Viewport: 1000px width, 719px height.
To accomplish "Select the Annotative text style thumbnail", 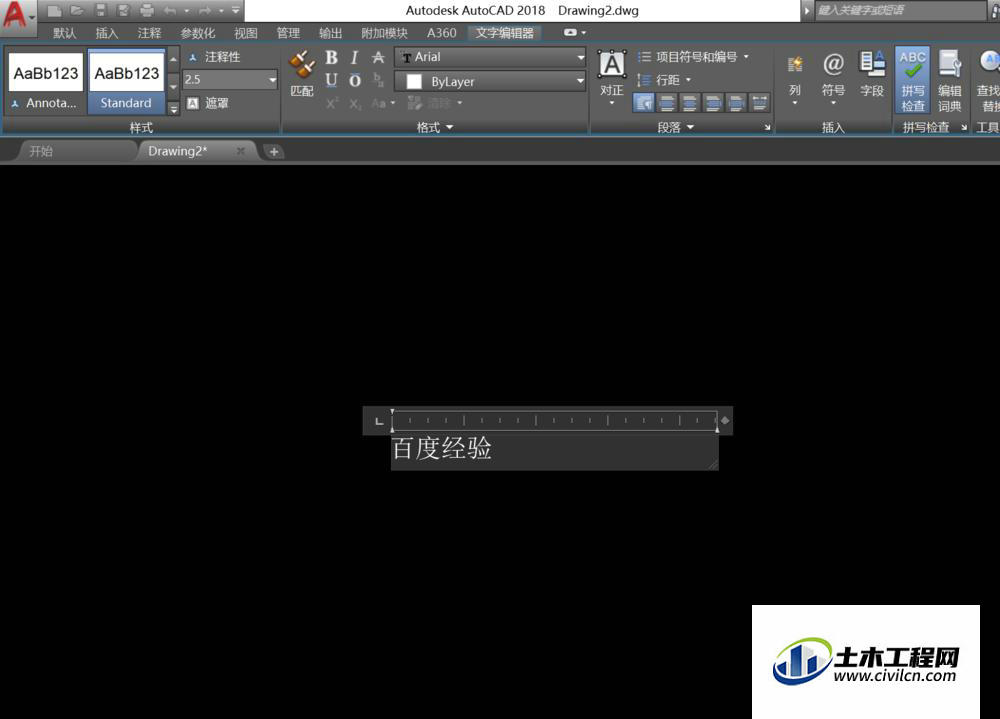I will pos(45,81).
